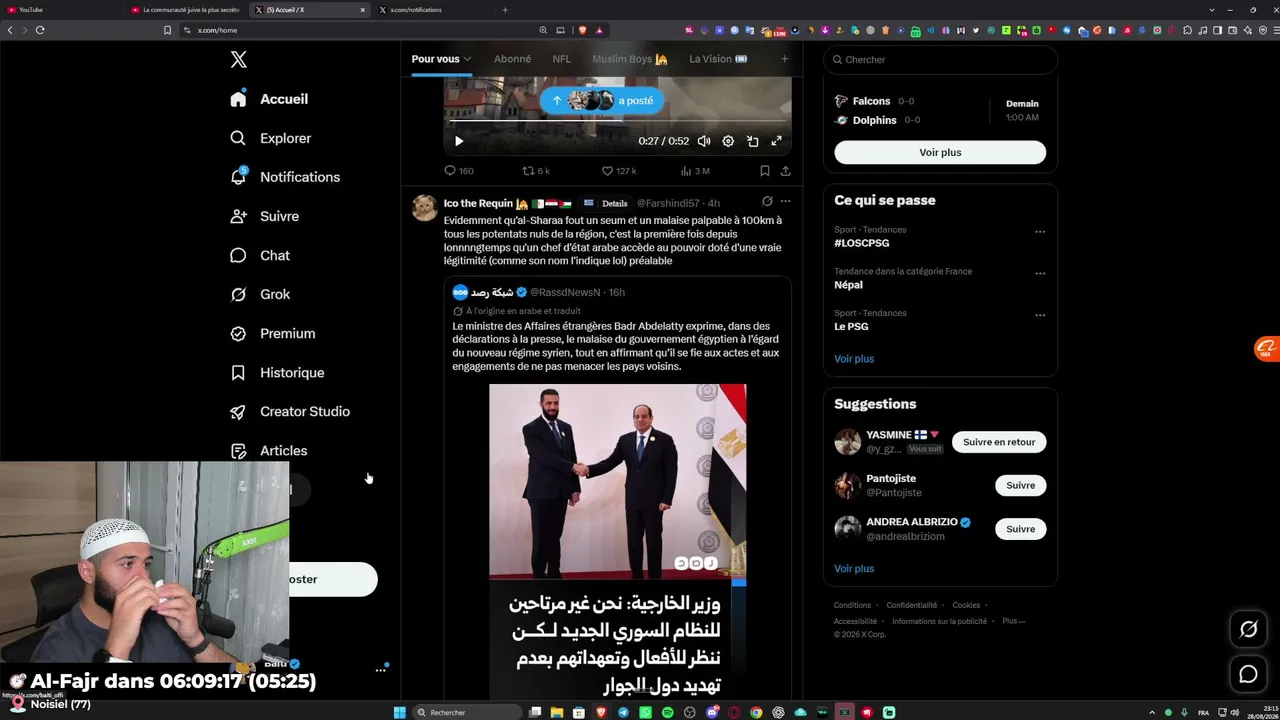Open the Sisi handshake photo
This screenshot has height=720, width=1280.
point(618,481)
